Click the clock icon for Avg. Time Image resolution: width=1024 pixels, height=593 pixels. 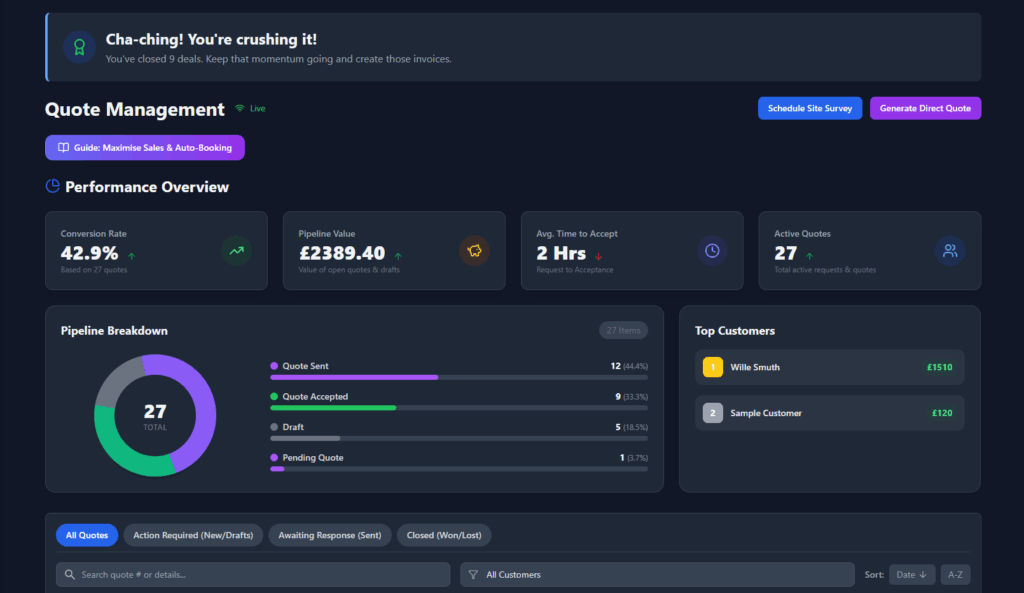point(712,251)
